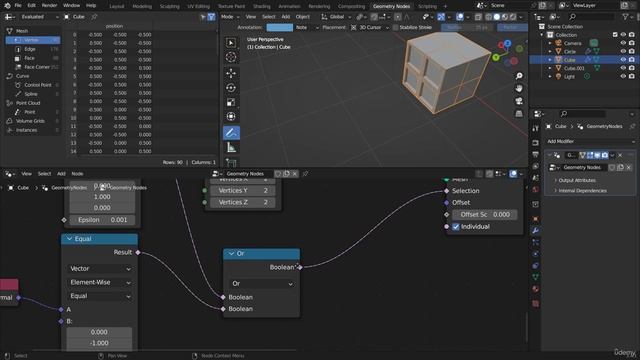The image size is (640, 360).
Task: Select the box select tool arrow icon
Action: (231, 43)
